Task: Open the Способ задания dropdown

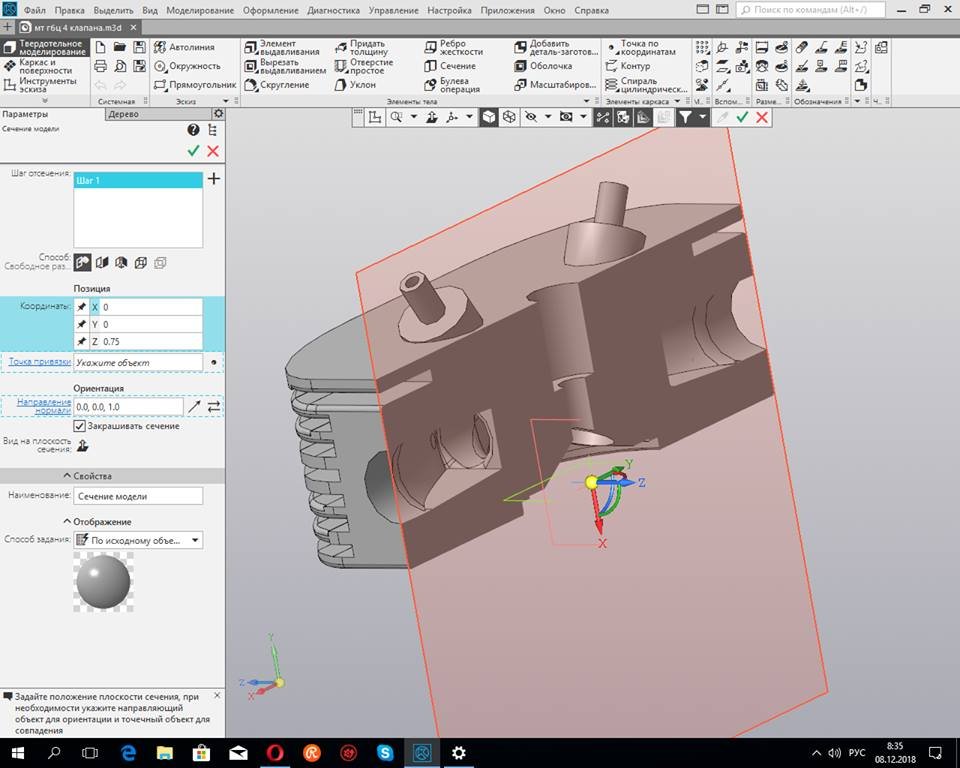Action: coord(138,540)
